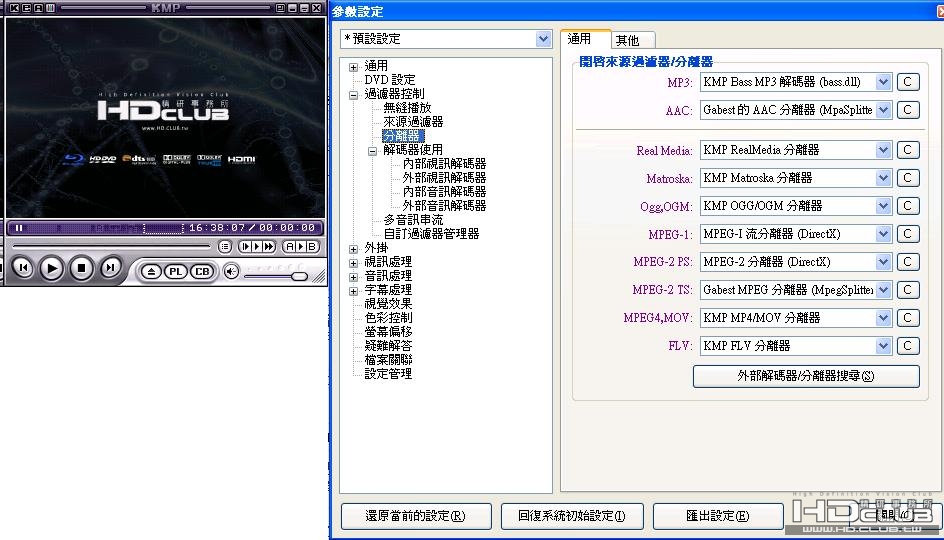Select 無縫播放 in the settings tree
This screenshot has width=944, height=540.
coord(407,108)
